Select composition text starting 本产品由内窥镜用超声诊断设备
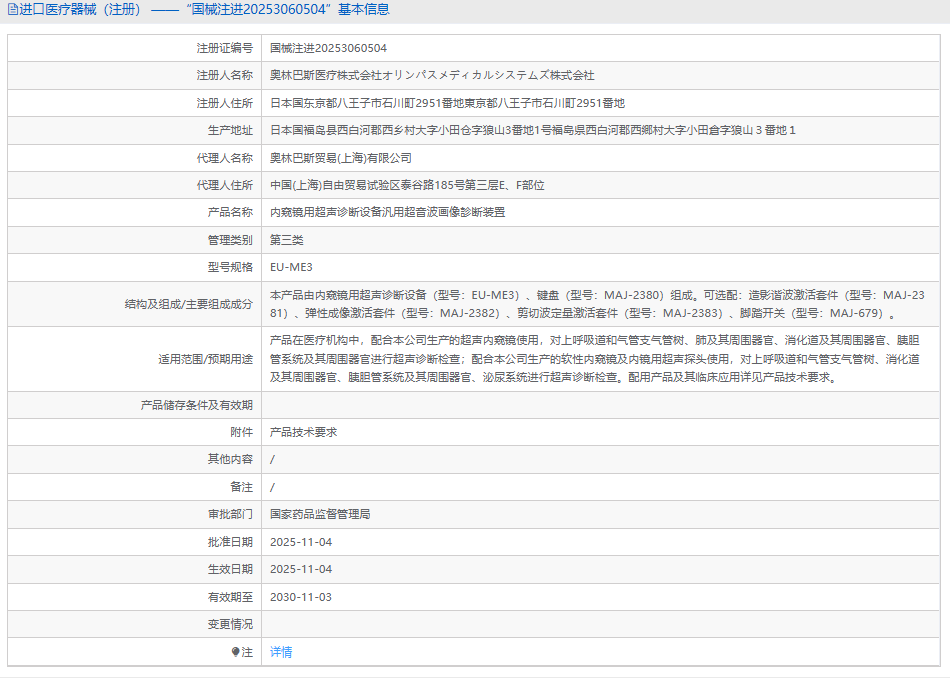Viewport: 950px width, 678px height. click(597, 304)
